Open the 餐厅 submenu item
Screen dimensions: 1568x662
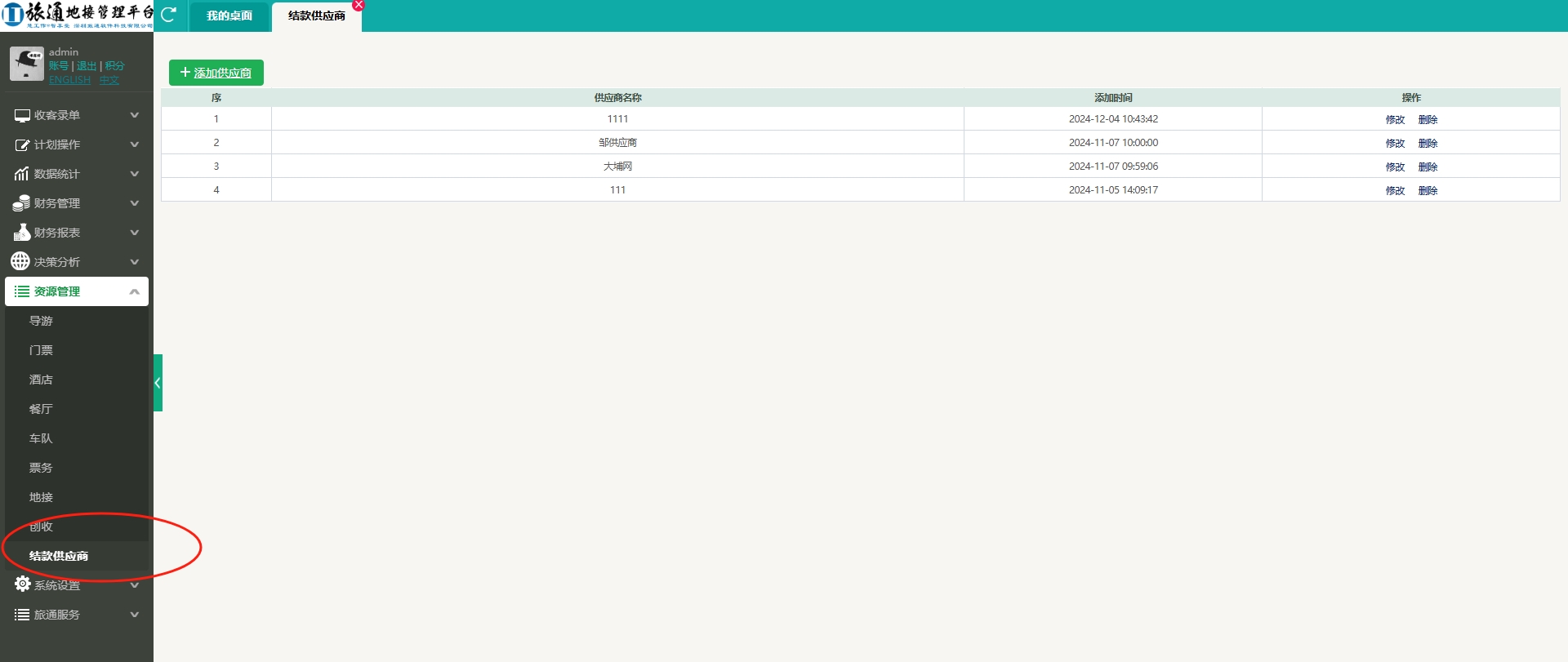click(41, 409)
